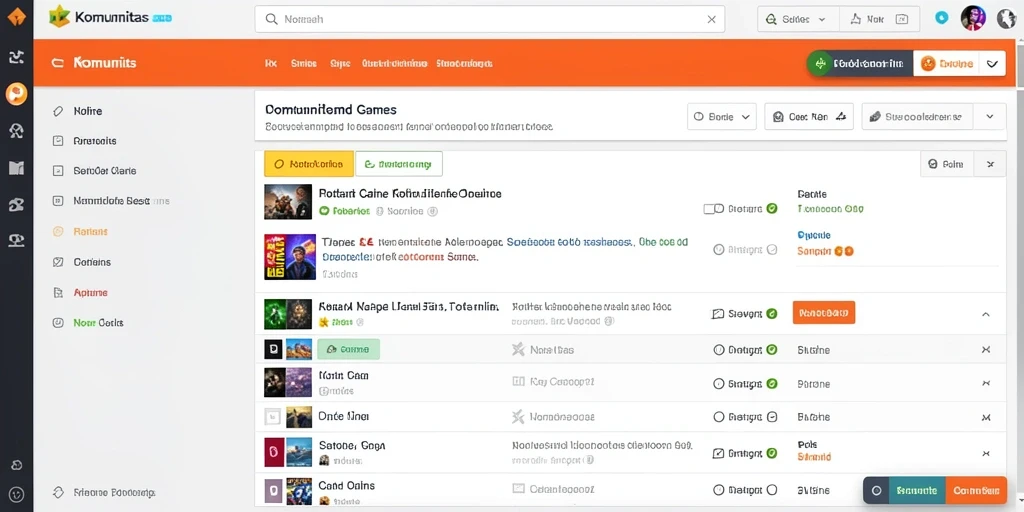This screenshot has height=512, width=1024.
Task: Open the Borde dropdown
Action: 722,117
